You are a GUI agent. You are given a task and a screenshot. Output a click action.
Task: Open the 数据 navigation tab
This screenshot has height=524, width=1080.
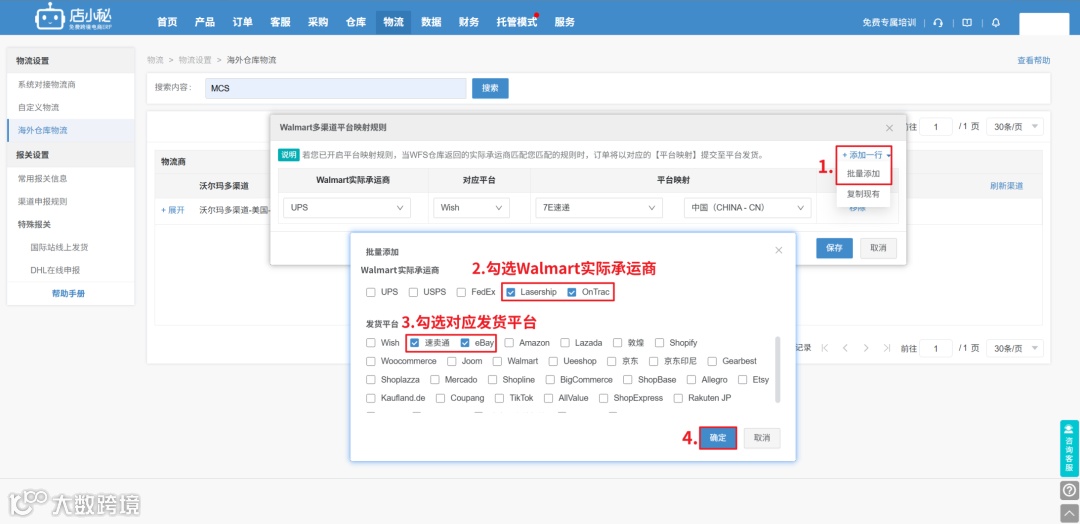[431, 22]
